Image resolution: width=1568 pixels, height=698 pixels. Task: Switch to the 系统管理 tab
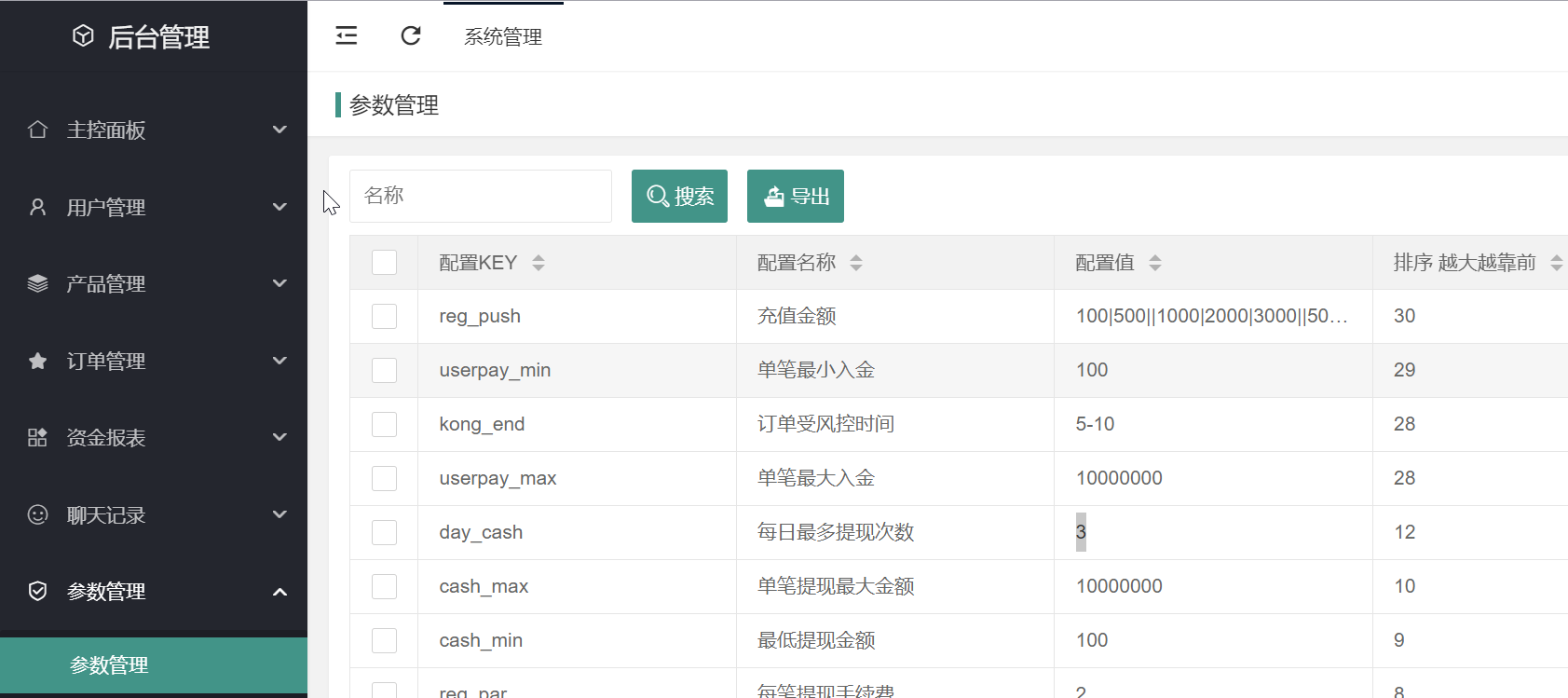(x=503, y=36)
